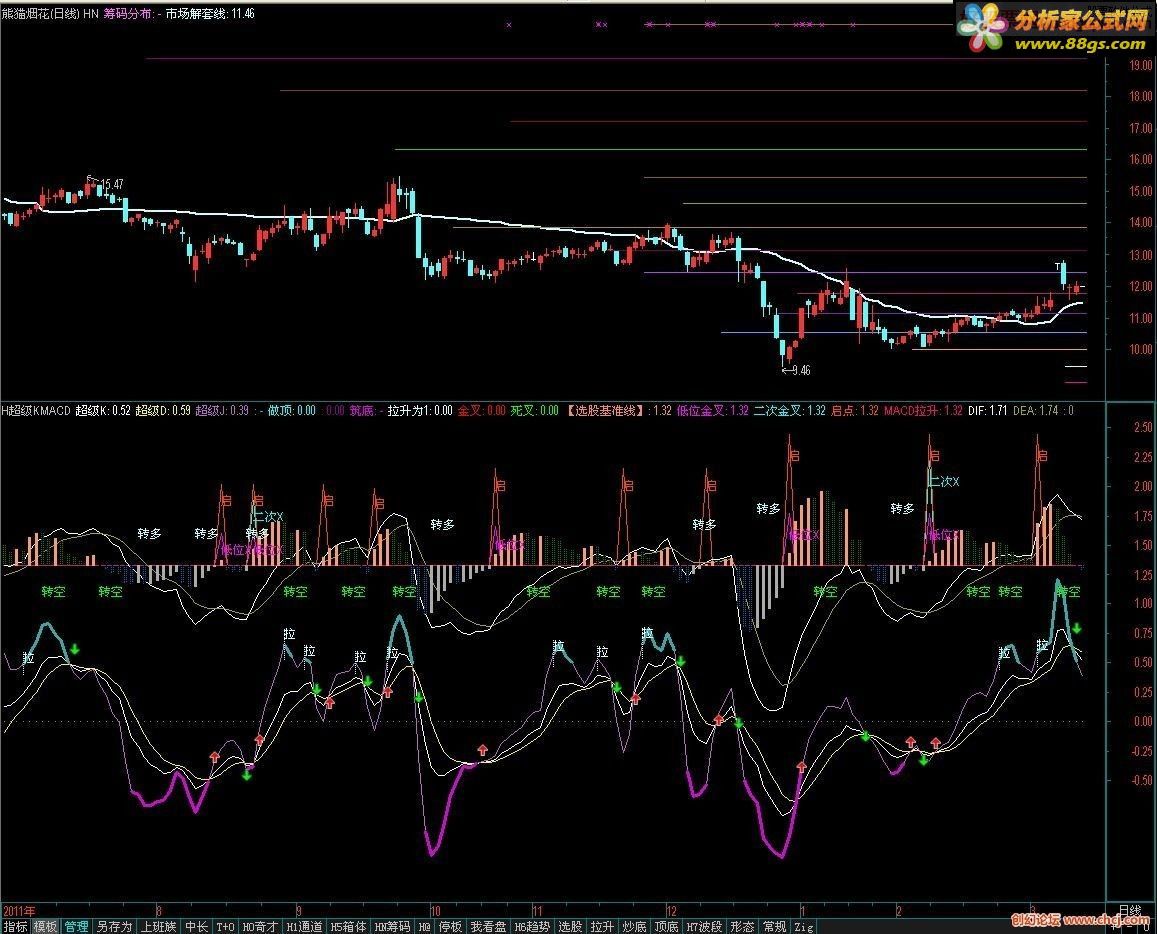Switch to the H7波段 tab
This screenshot has width=1157, height=934.
[705, 926]
